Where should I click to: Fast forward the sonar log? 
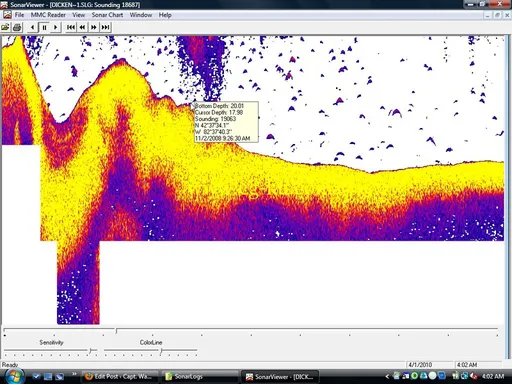(x=94, y=27)
